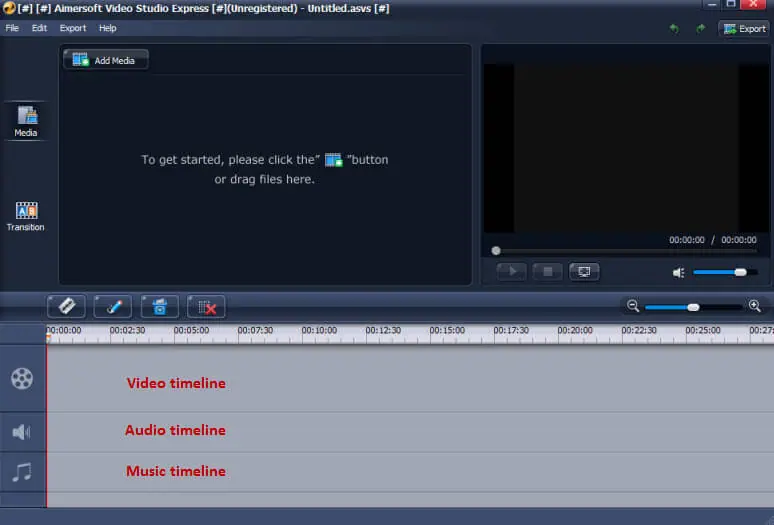Click the redo arrow icon
Image resolution: width=774 pixels, height=525 pixels.
pyautogui.click(x=701, y=29)
